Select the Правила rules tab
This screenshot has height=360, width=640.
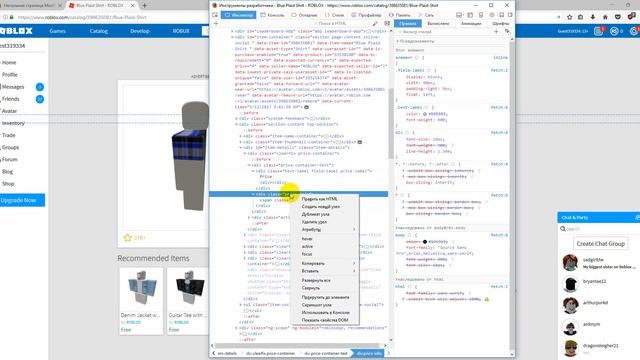[x=408, y=23]
